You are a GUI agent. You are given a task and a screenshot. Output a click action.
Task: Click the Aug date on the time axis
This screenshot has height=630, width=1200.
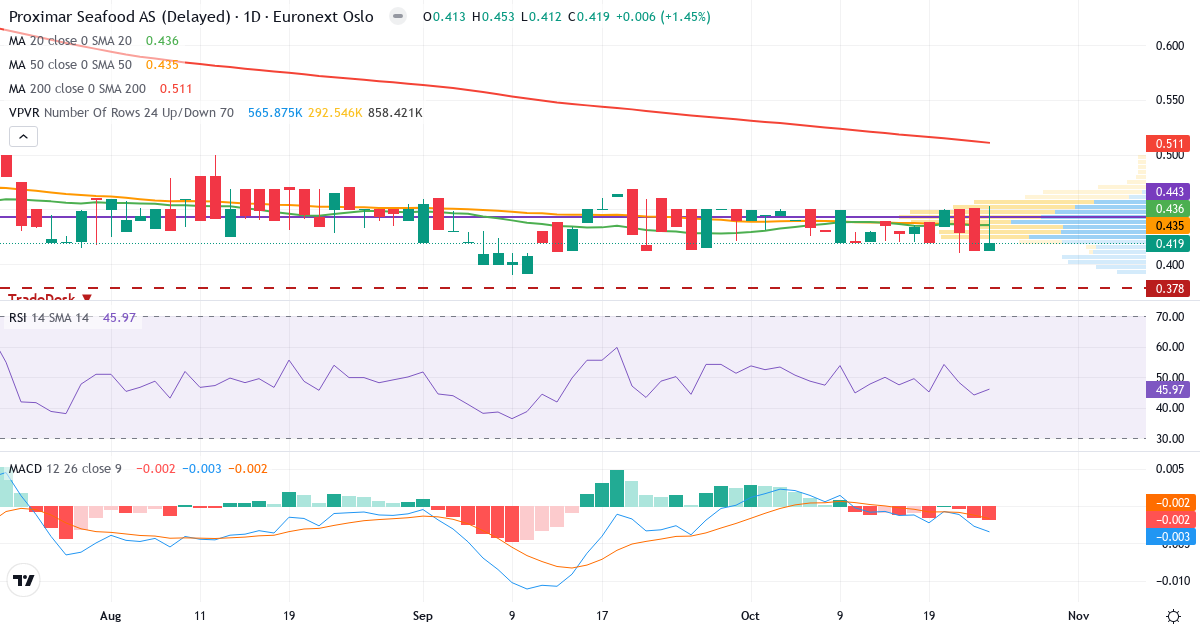(x=110, y=615)
